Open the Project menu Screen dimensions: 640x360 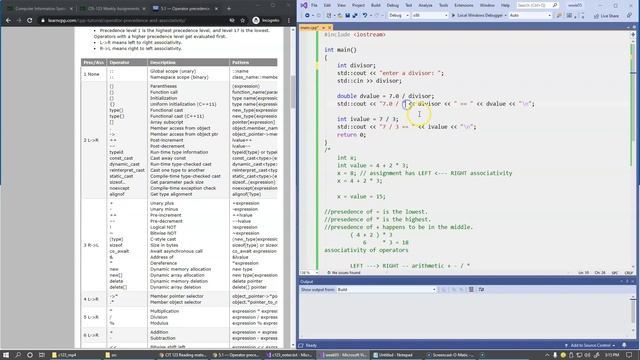(x=358, y=5)
